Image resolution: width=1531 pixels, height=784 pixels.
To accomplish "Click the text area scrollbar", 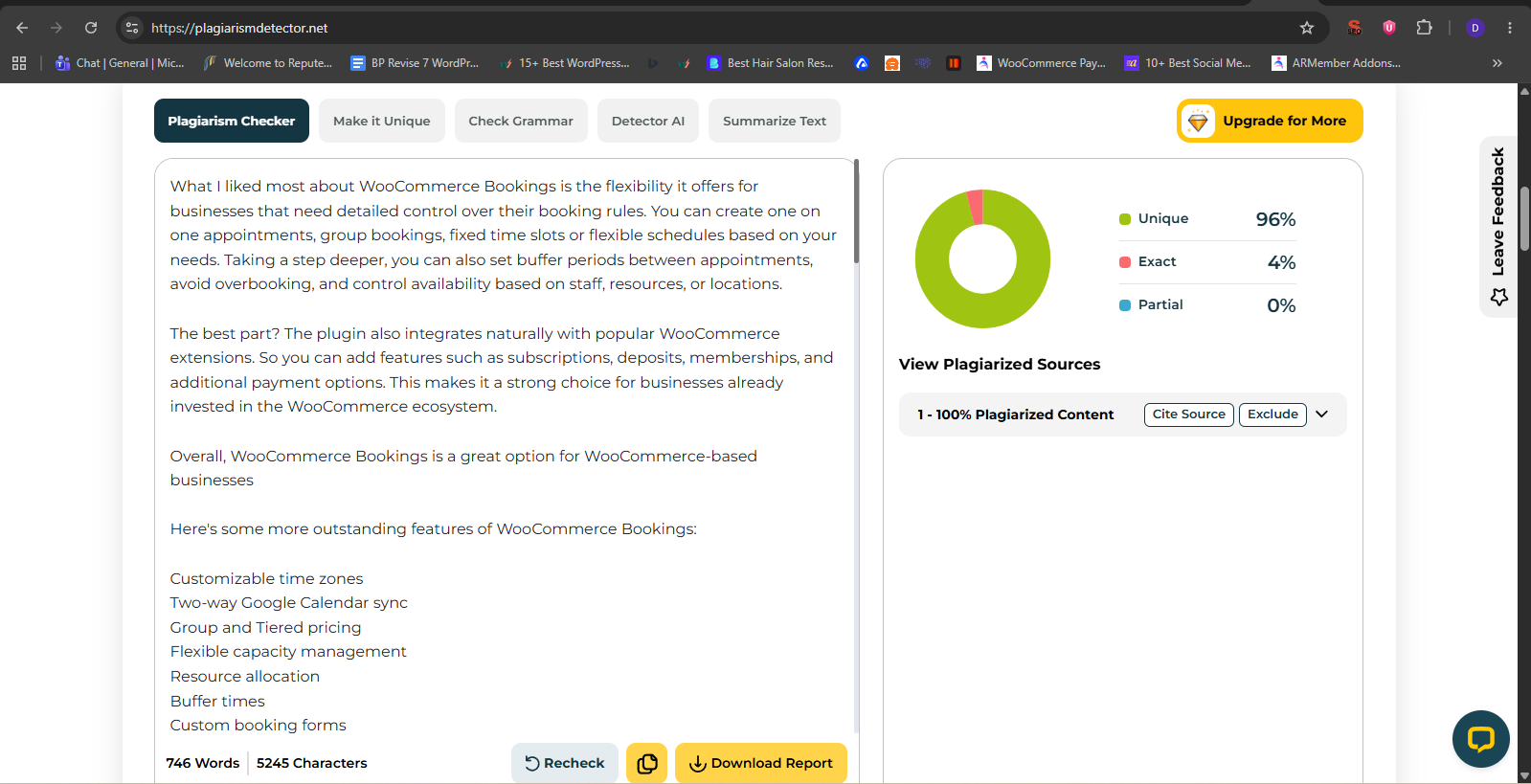I will click(856, 211).
